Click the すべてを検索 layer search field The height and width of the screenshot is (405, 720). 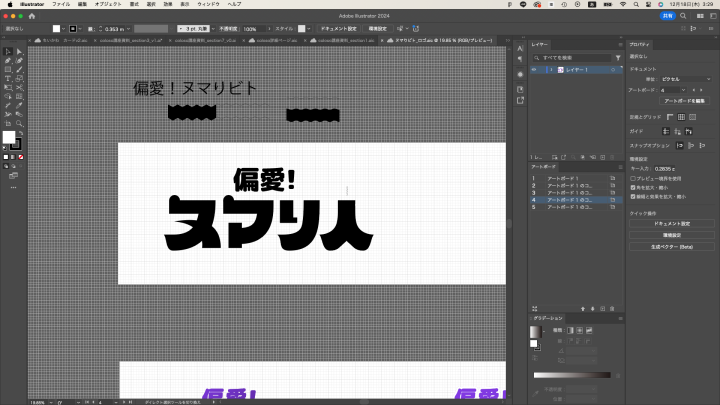pyautogui.click(x=572, y=58)
